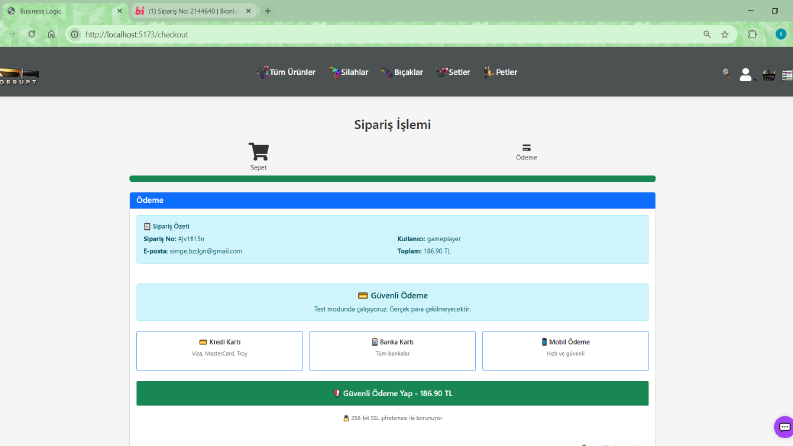Viewport: 793px width, 446px height.
Task: Open the chat widget bubble
Action: click(784, 427)
